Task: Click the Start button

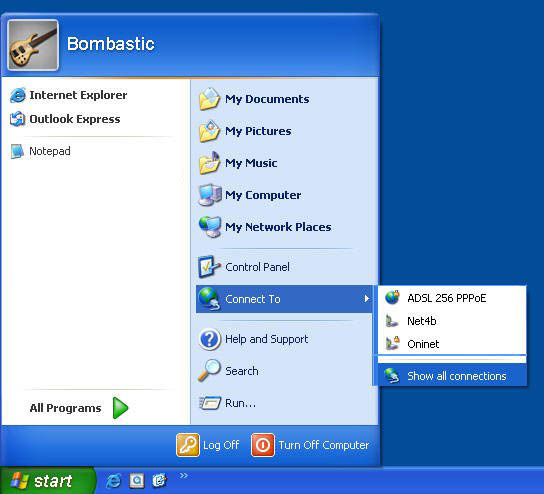Action: coord(48,480)
